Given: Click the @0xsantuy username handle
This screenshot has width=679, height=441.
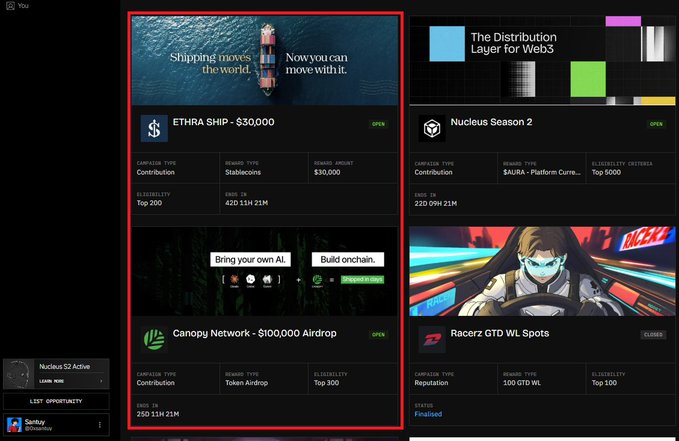Looking at the screenshot, I should [x=38, y=428].
